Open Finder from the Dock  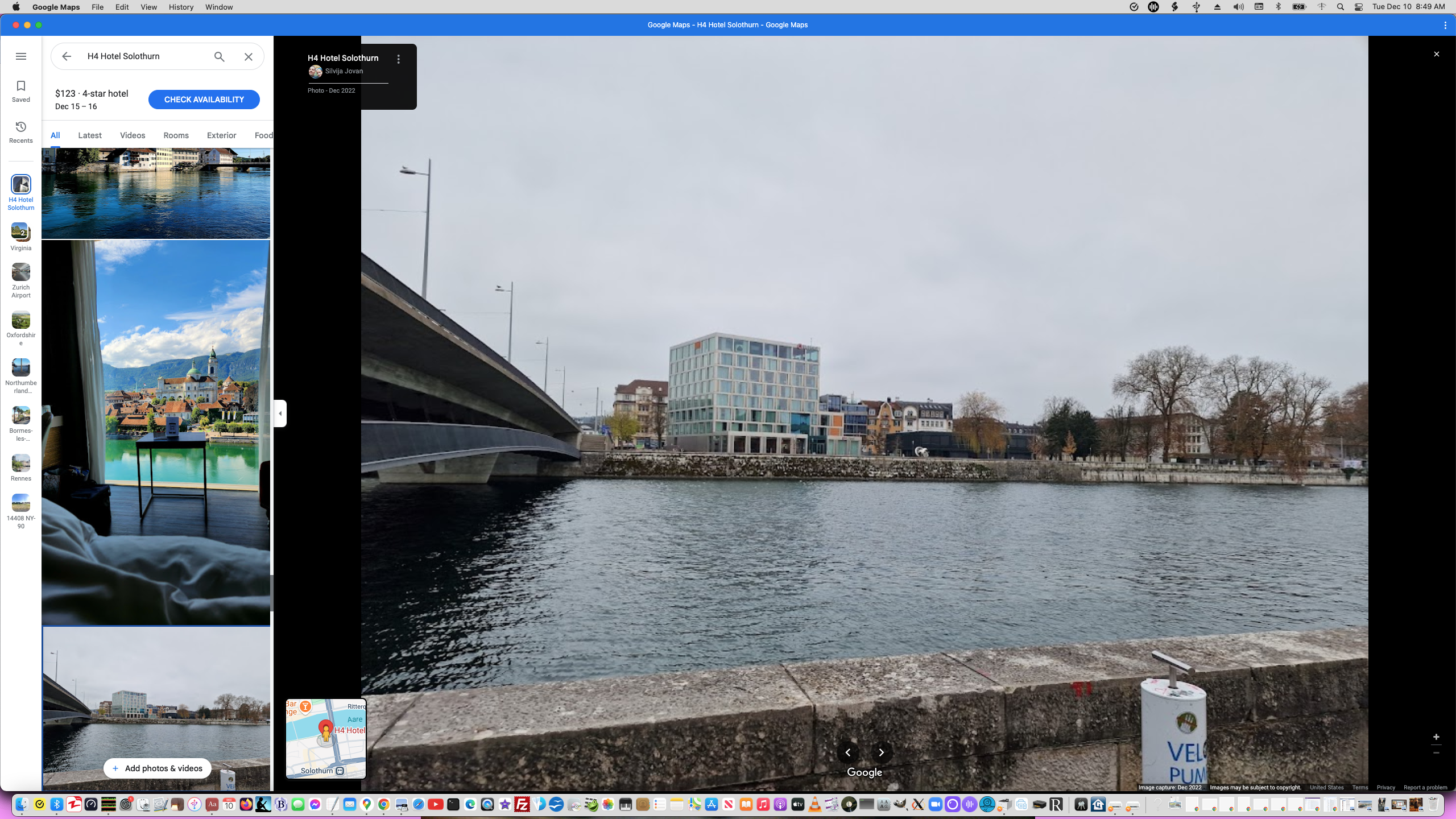point(21,804)
